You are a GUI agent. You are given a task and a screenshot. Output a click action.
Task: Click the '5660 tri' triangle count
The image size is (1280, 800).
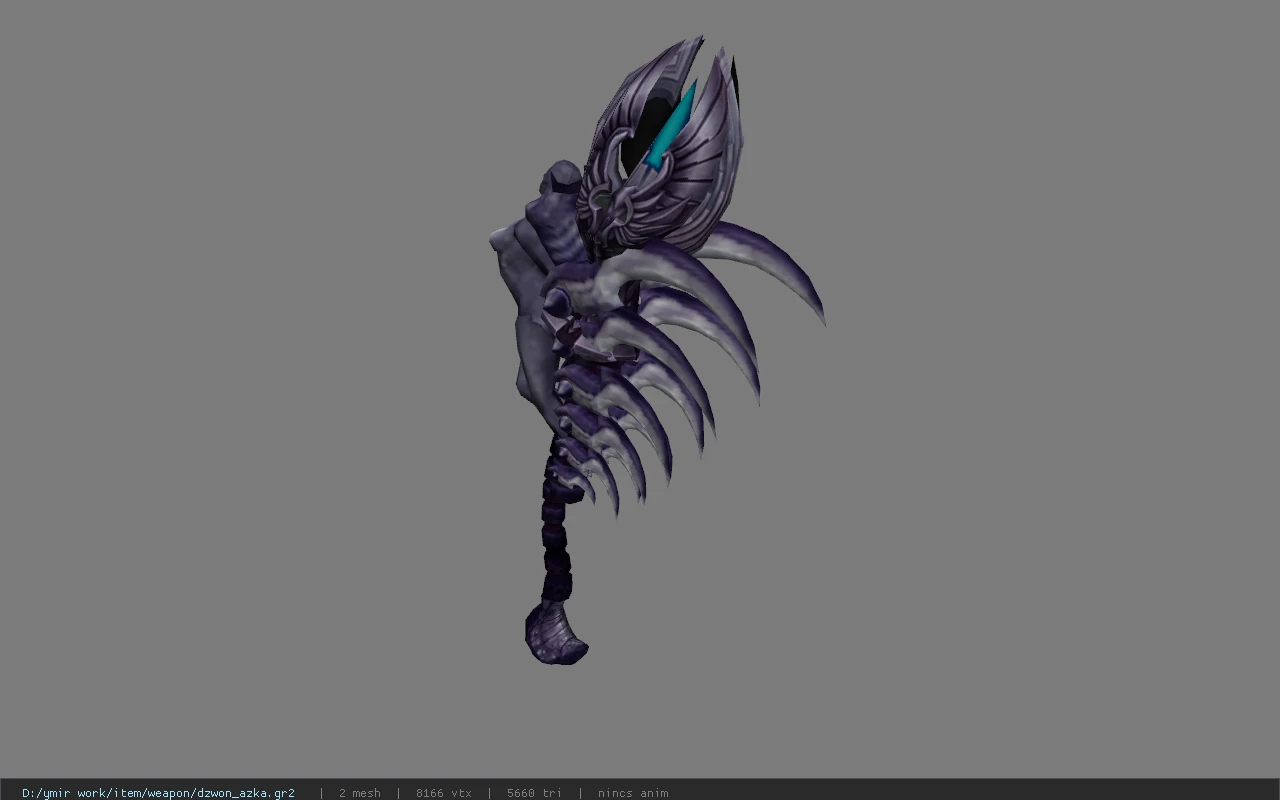[534, 793]
